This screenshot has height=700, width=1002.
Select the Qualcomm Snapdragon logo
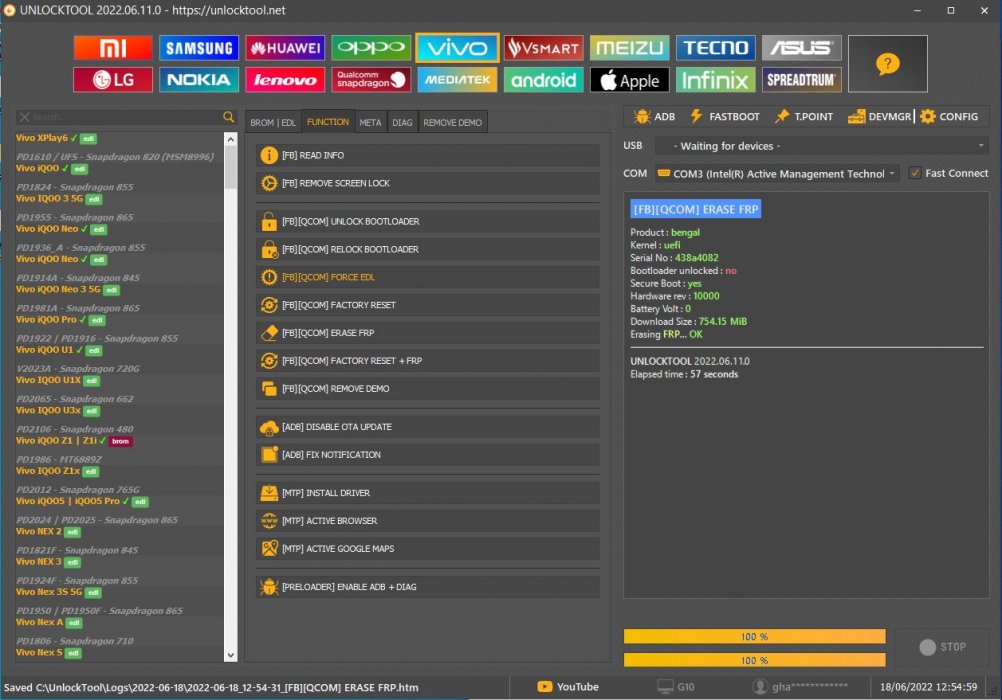point(371,80)
